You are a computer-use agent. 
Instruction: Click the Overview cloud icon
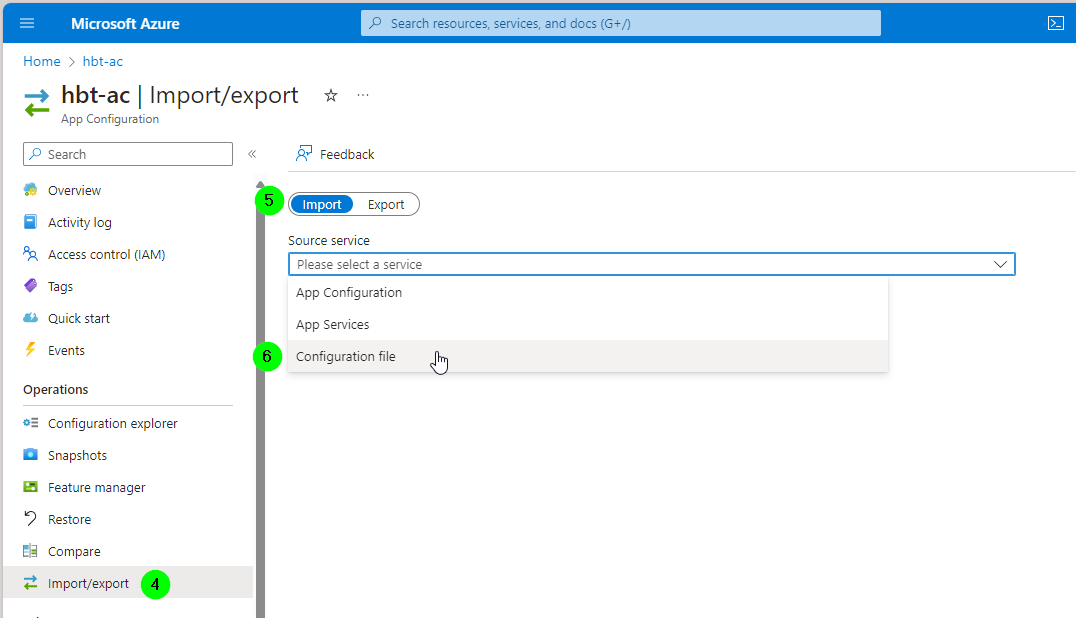[x=30, y=190]
